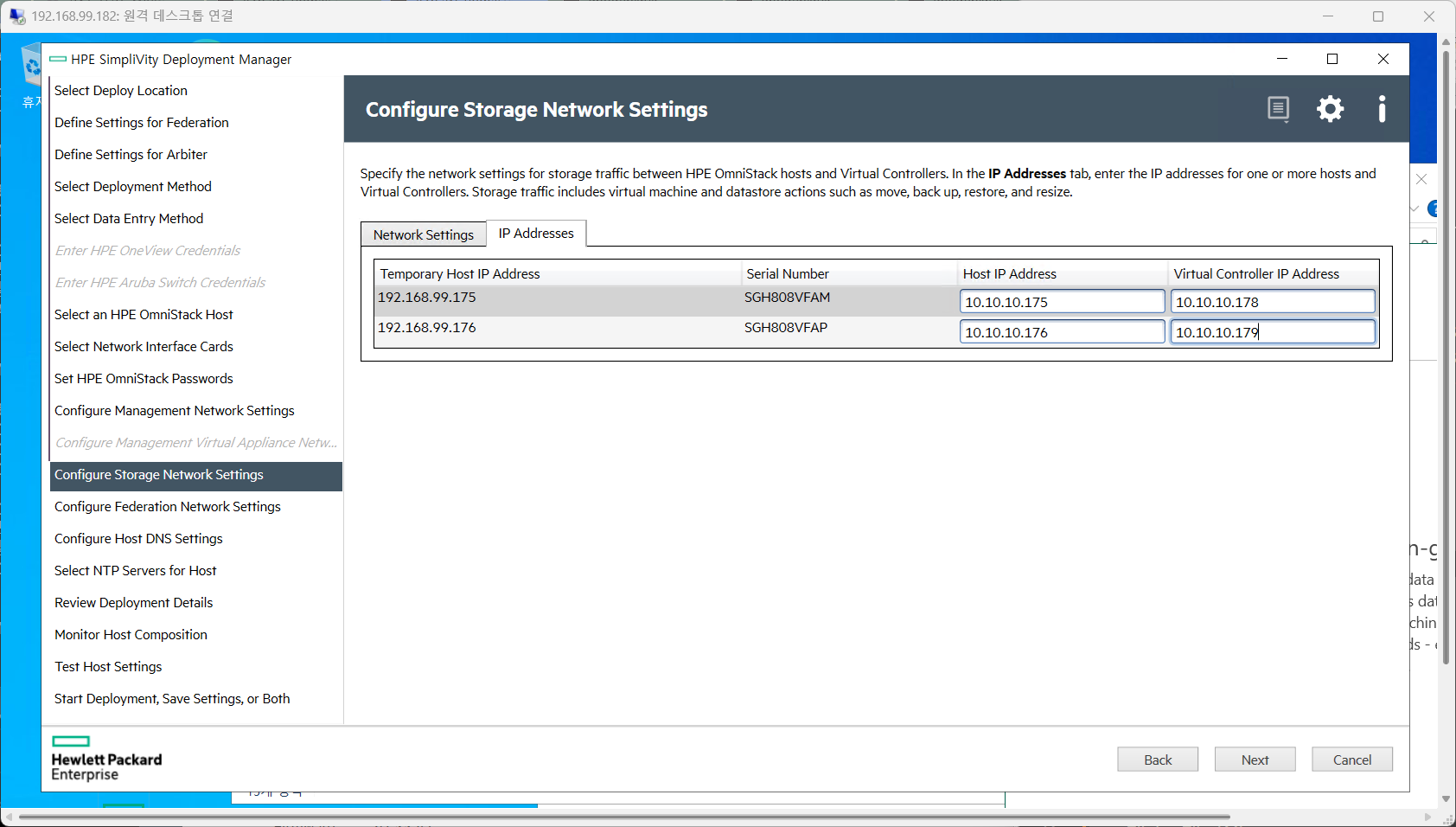Image resolution: width=1456 pixels, height=827 pixels.
Task: Open the settings gear icon
Action: point(1330,109)
